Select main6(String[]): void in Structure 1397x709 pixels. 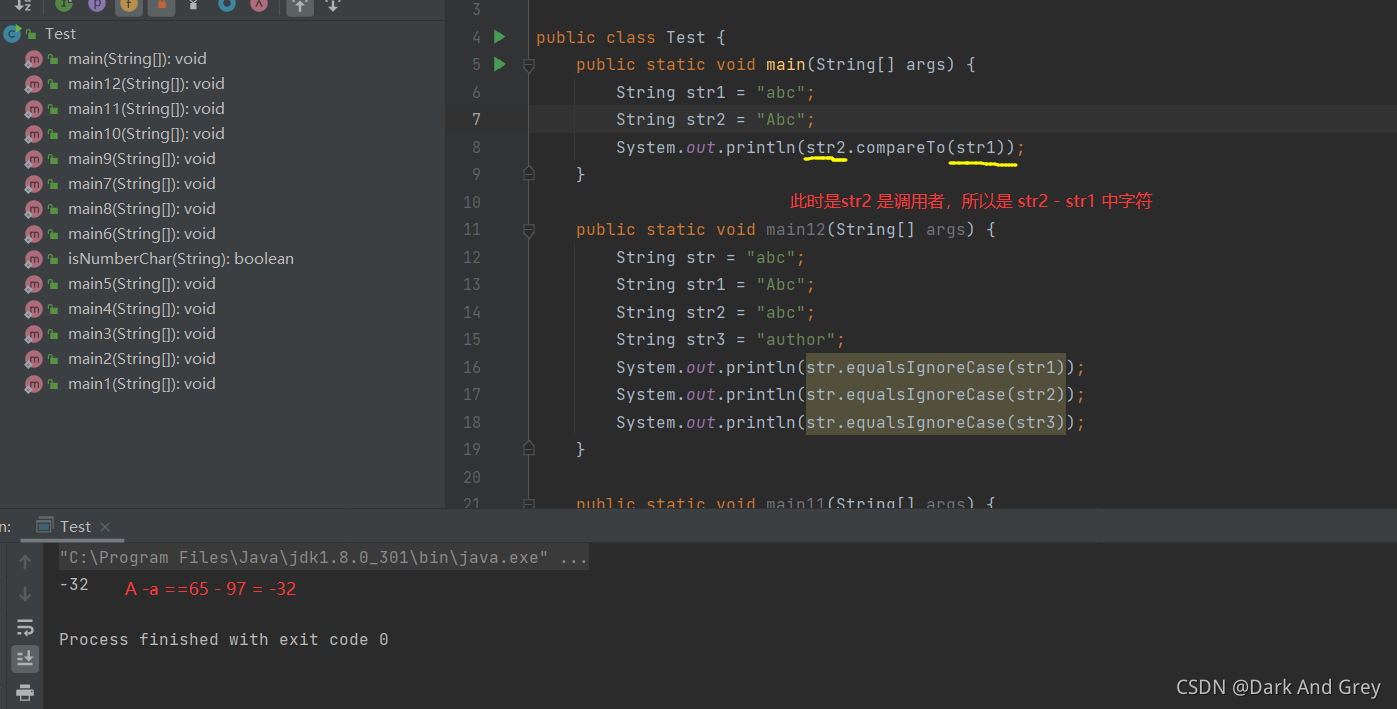click(x=142, y=234)
